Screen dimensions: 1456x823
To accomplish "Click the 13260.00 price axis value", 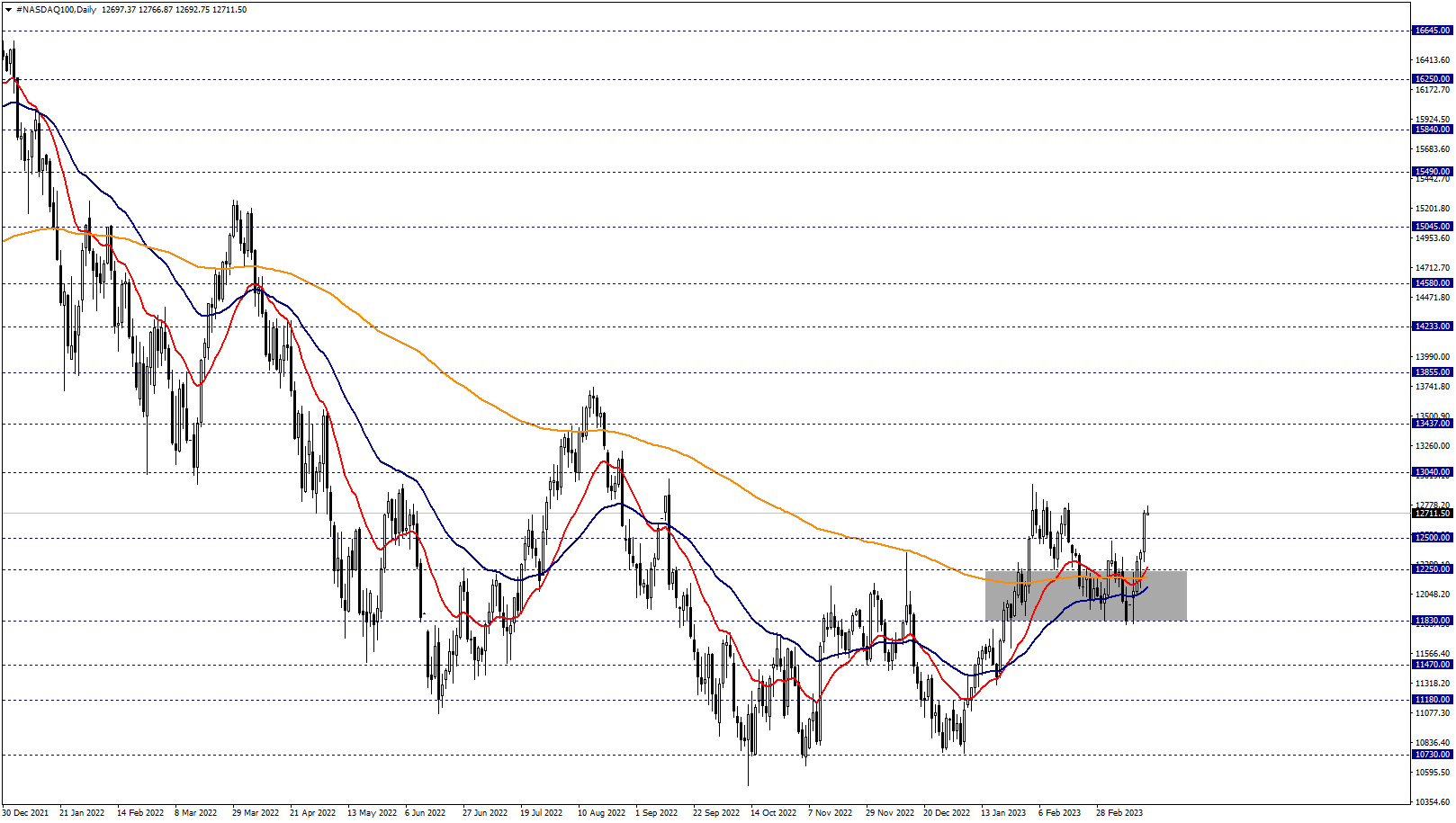I will point(1433,446).
